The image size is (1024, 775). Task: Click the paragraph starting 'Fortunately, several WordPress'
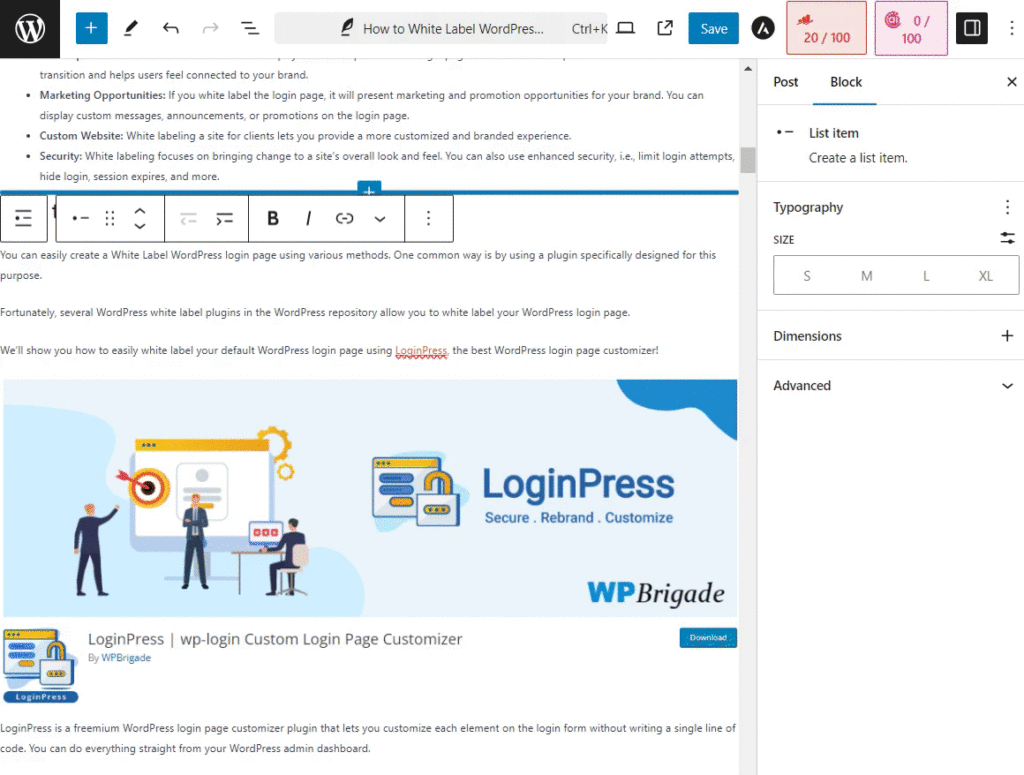315,313
